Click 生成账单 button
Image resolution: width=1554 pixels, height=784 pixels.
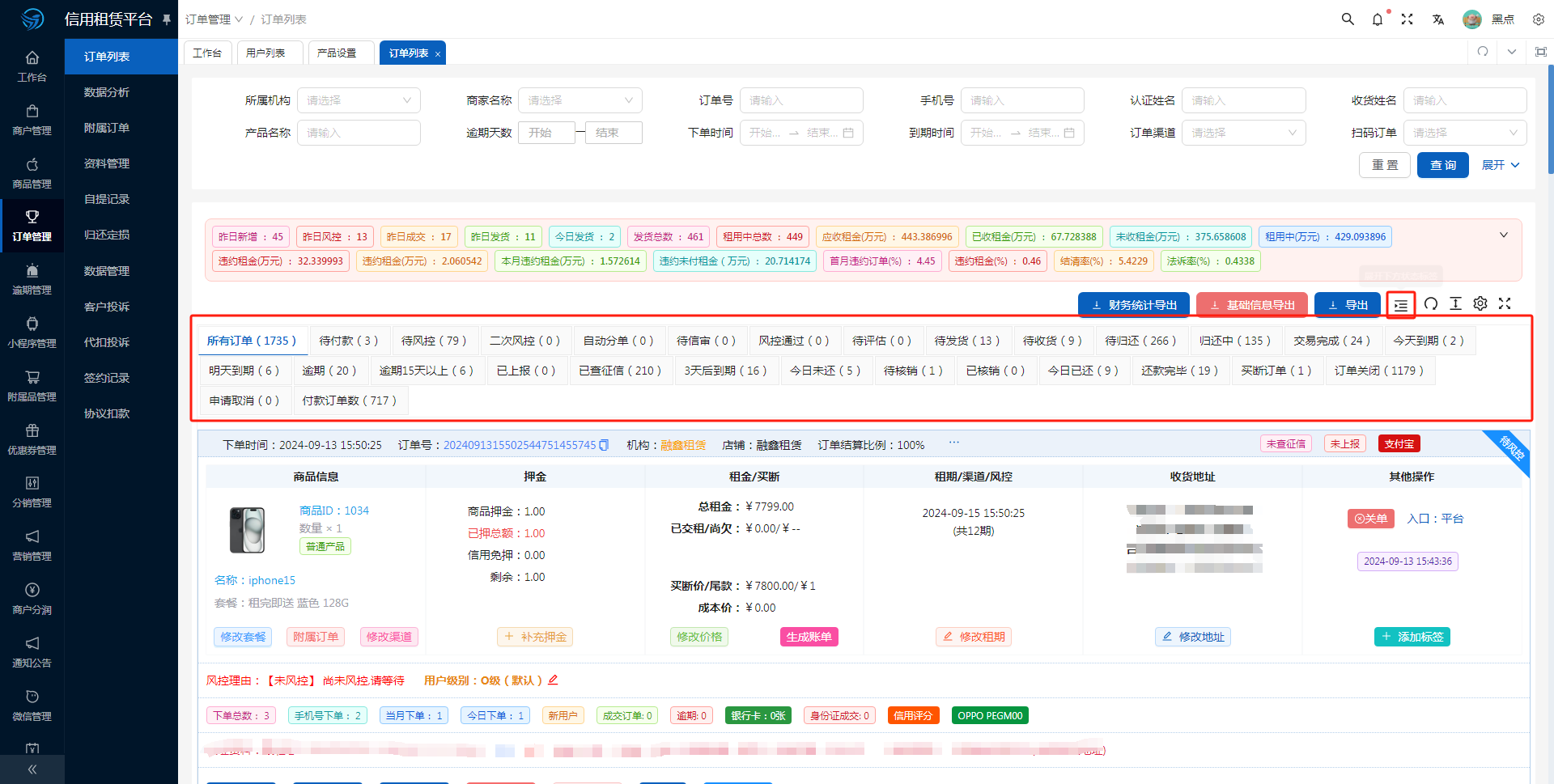click(809, 637)
